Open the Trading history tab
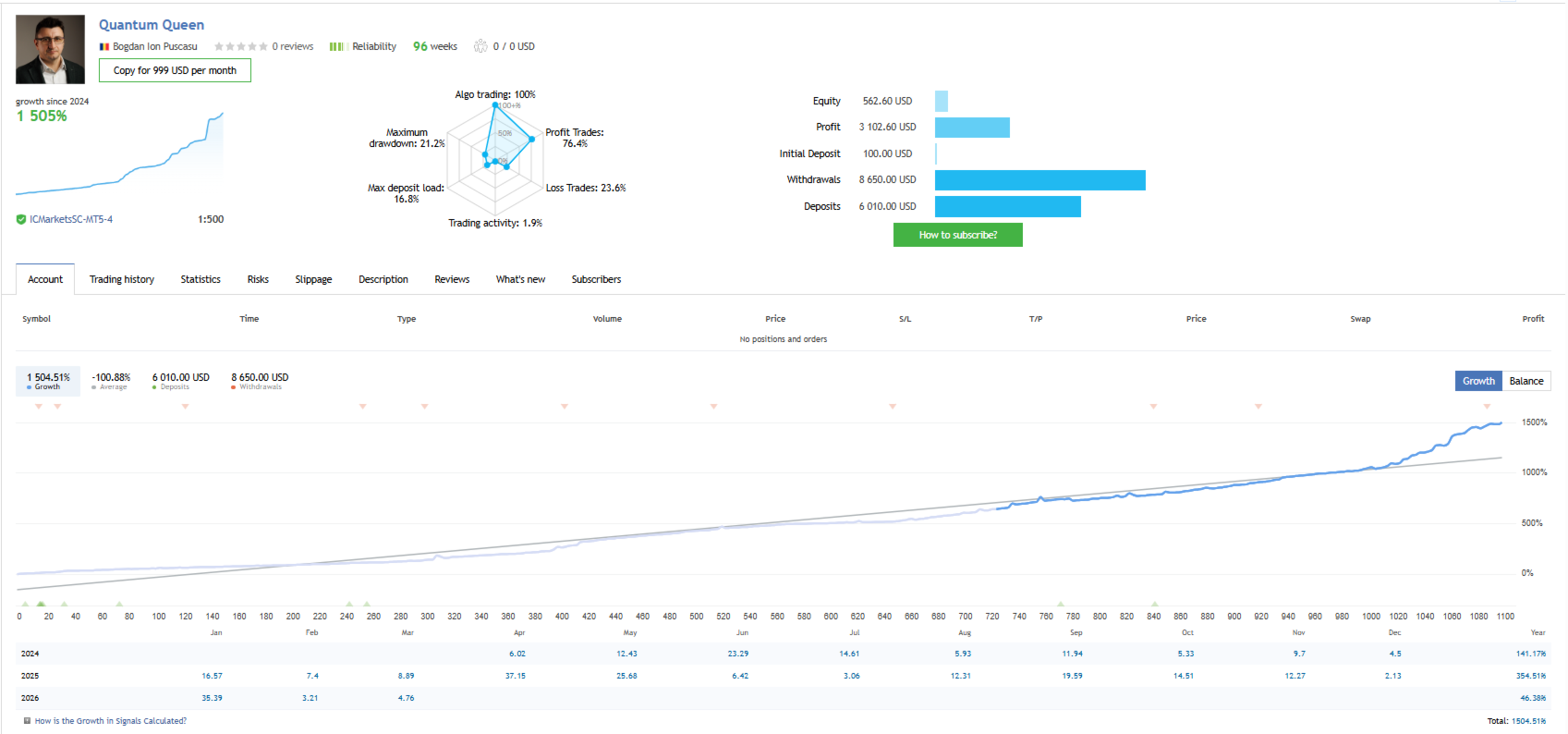 click(122, 279)
